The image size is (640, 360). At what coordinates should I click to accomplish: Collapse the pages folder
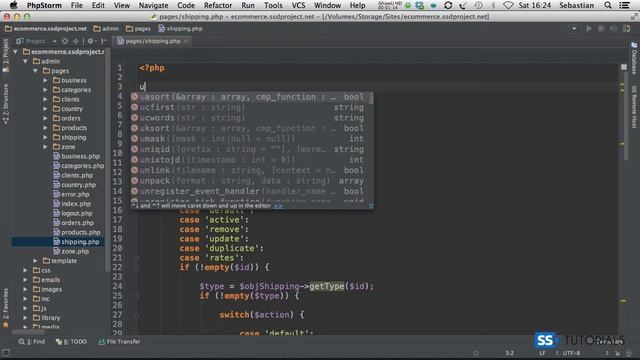point(36,71)
